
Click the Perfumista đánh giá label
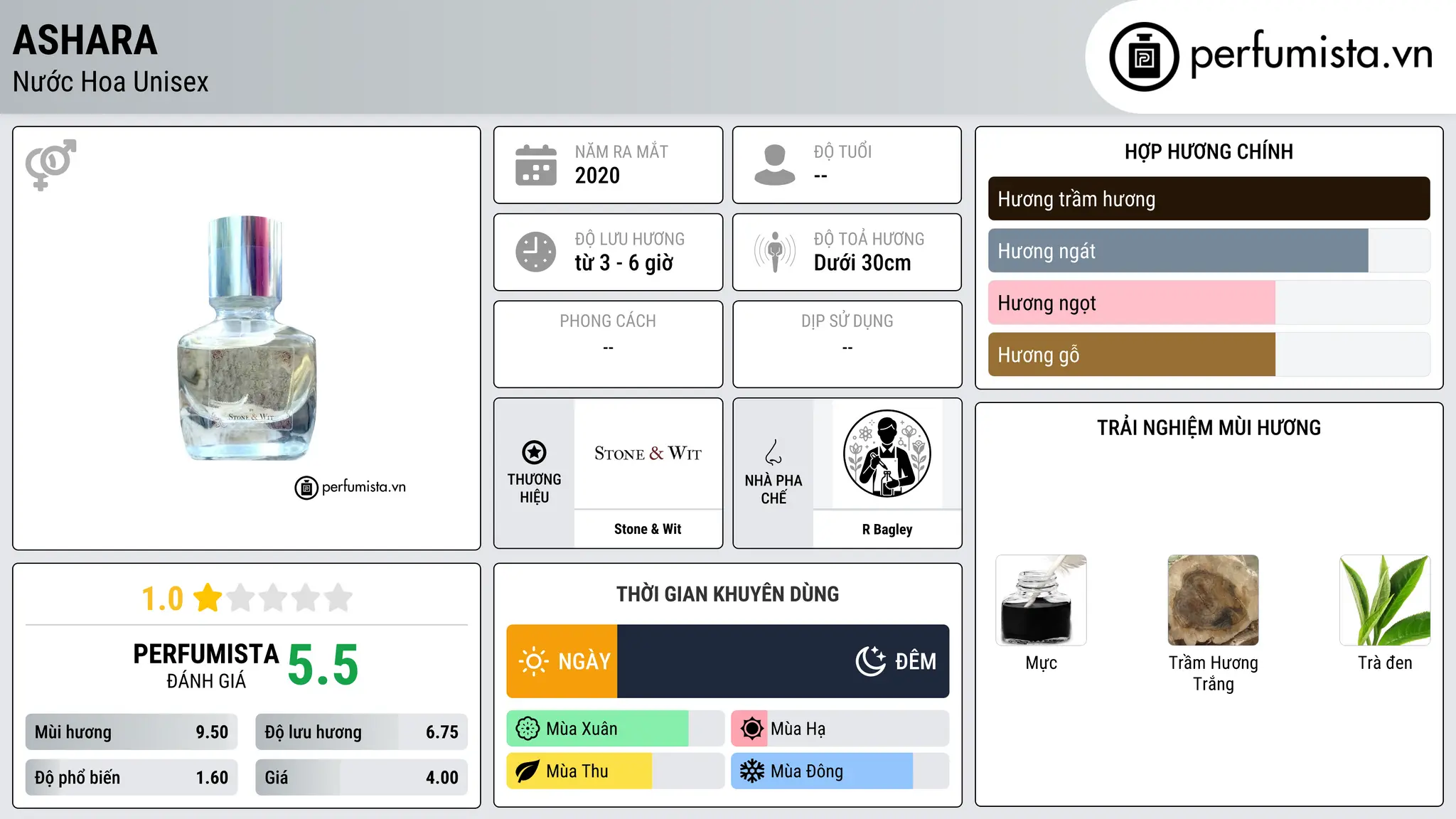pyautogui.click(x=206, y=665)
